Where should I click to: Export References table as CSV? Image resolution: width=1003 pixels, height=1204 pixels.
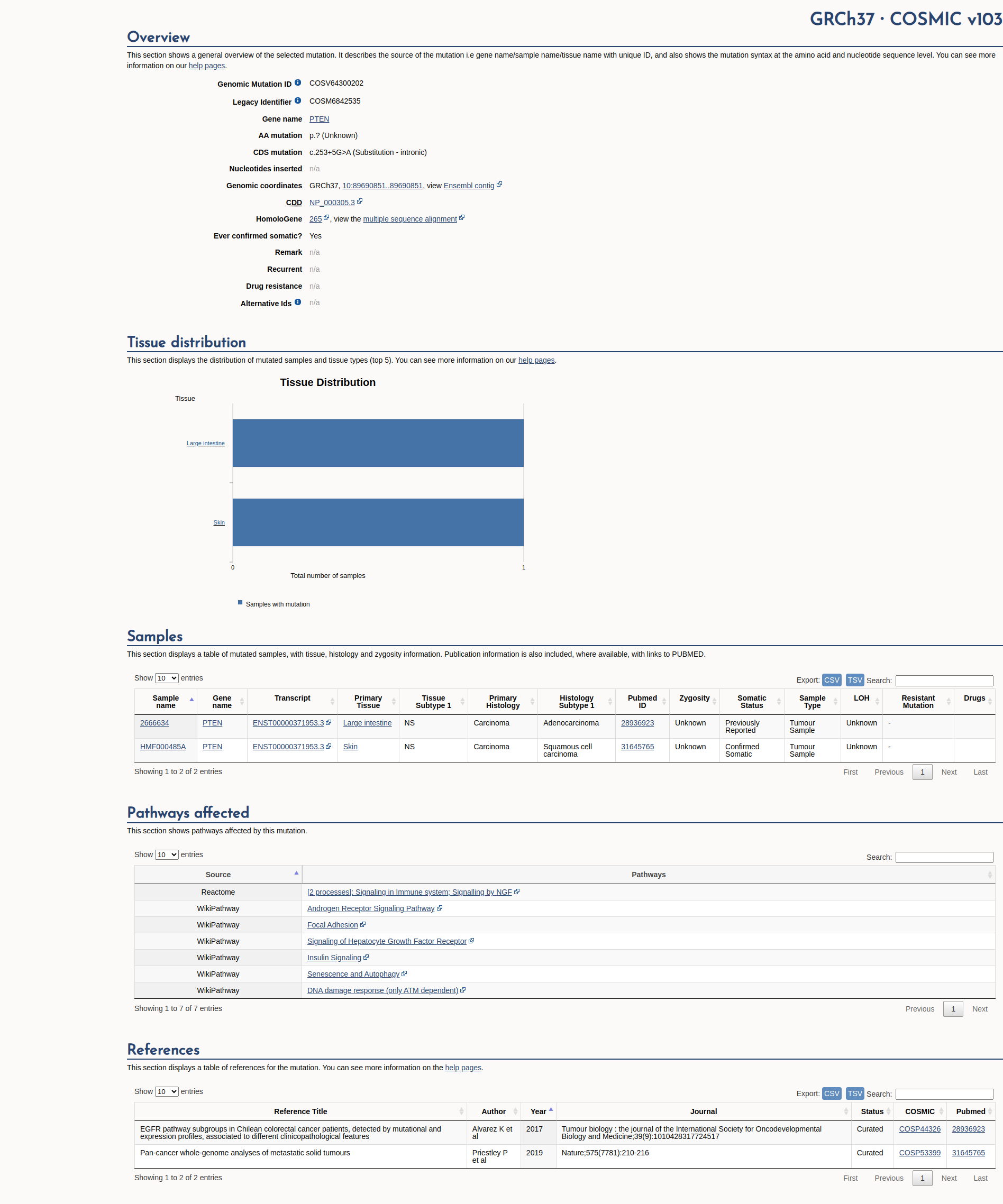pyautogui.click(x=832, y=1093)
